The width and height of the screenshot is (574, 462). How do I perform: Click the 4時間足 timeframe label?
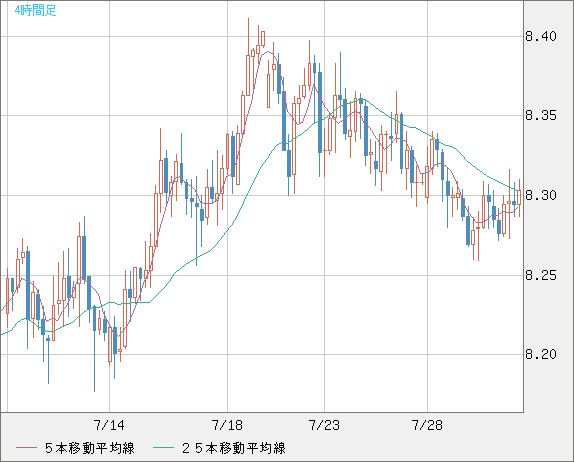[36, 10]
